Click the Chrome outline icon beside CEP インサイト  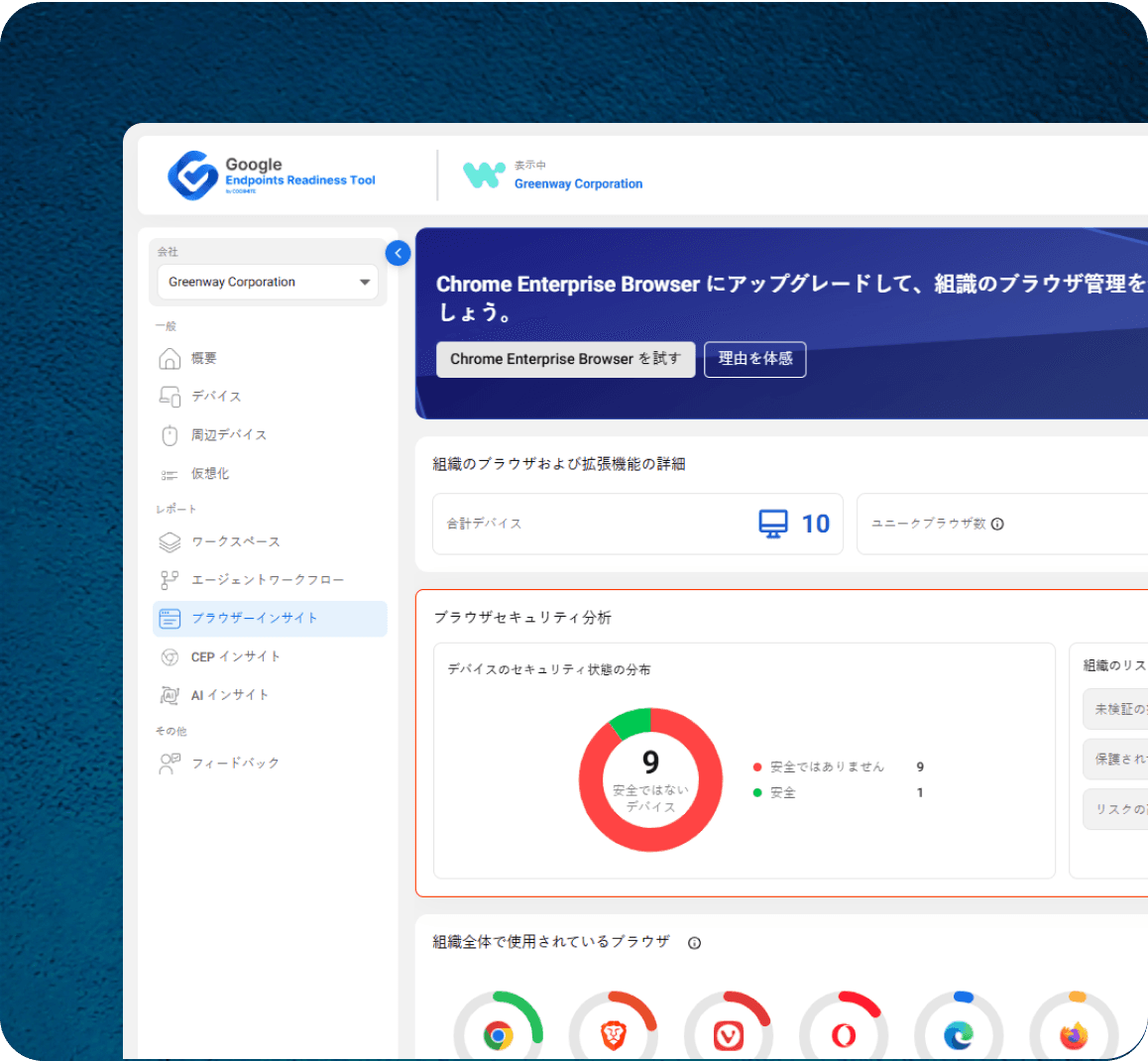pyautogui.click(x=170, y=656)
